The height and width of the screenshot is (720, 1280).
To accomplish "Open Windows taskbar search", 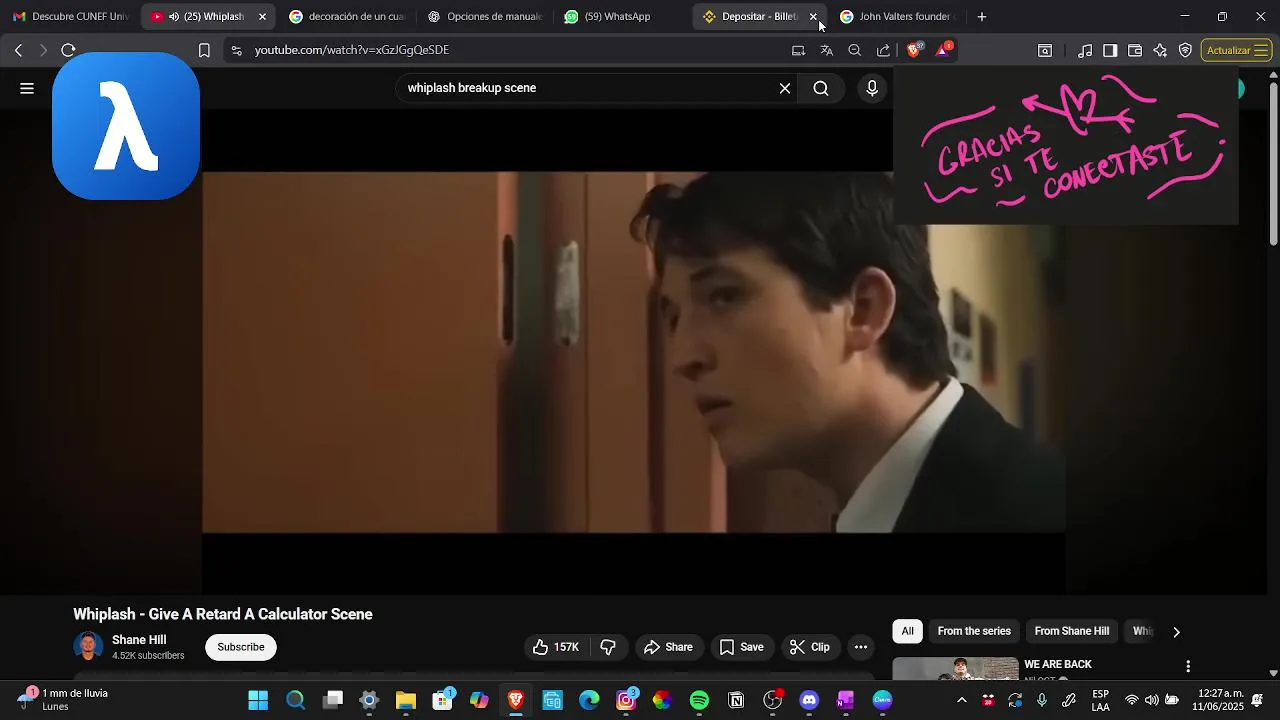I will (295, 700).
